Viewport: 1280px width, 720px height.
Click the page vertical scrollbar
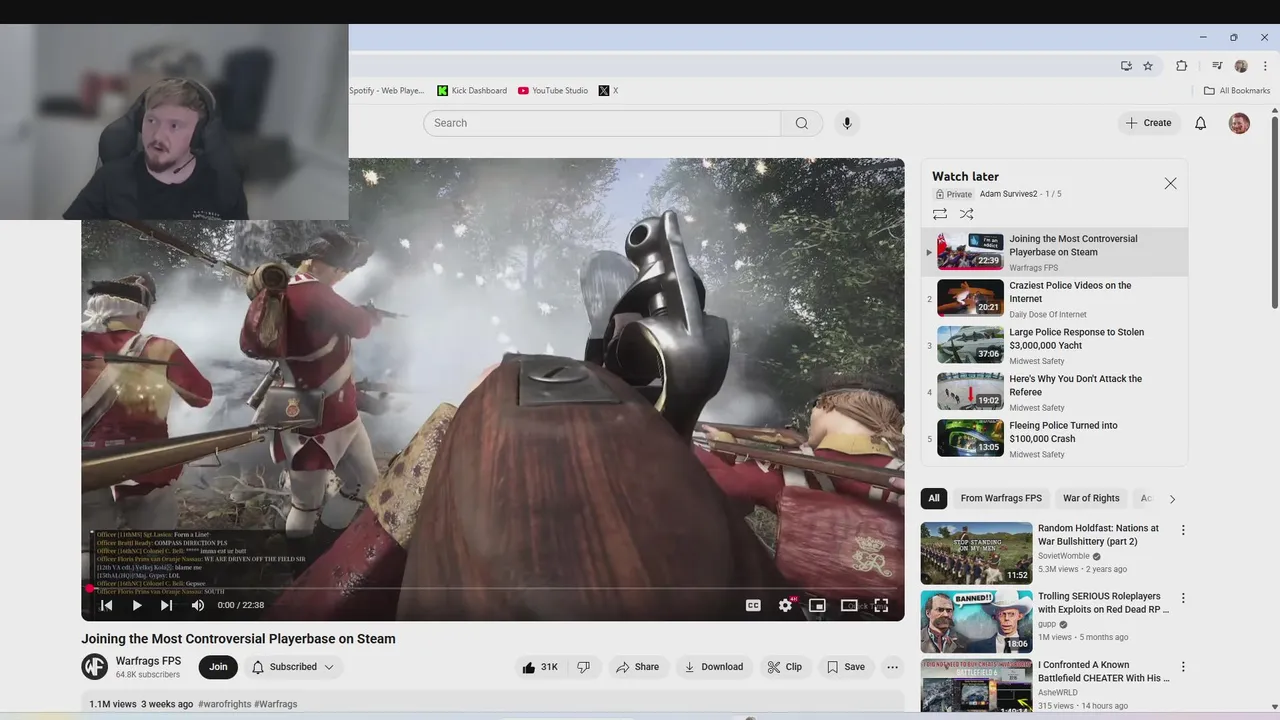pos(1274,210)
